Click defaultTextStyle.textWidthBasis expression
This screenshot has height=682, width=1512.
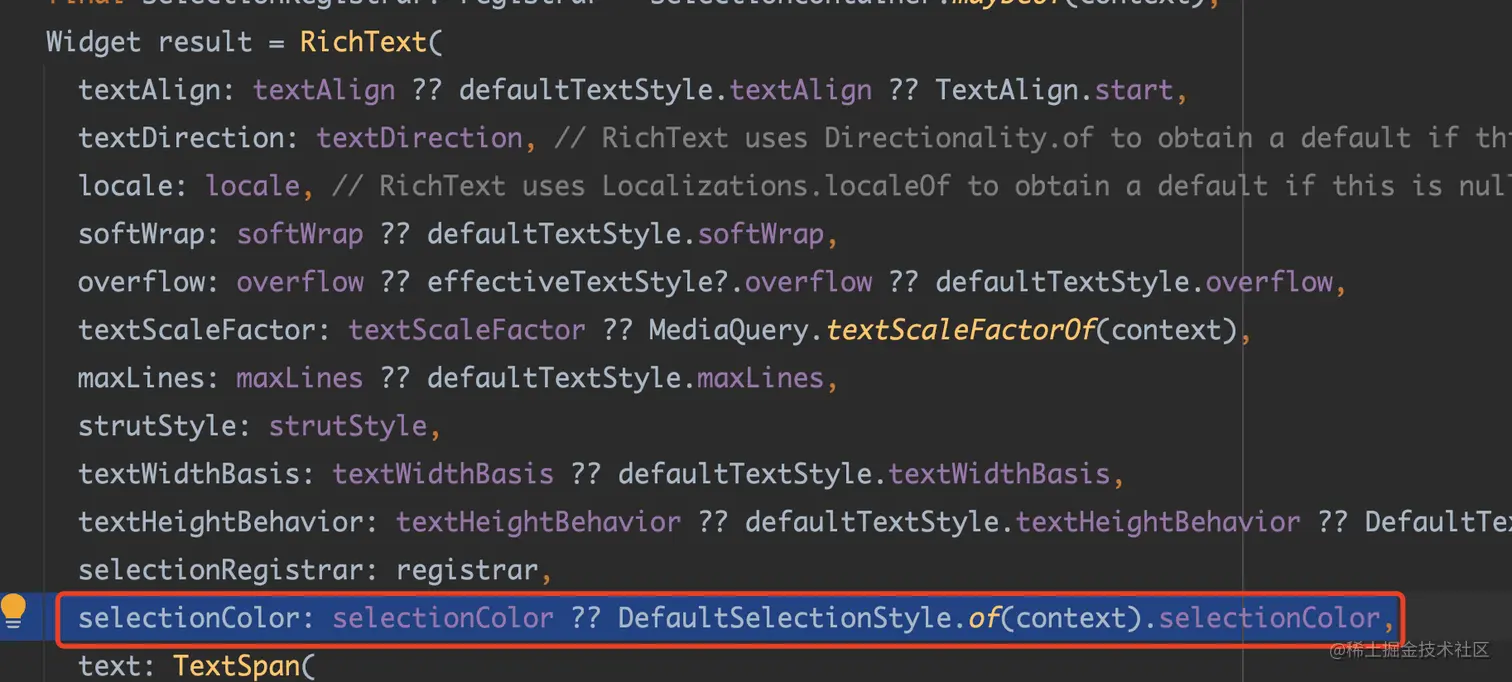[864, 474]
